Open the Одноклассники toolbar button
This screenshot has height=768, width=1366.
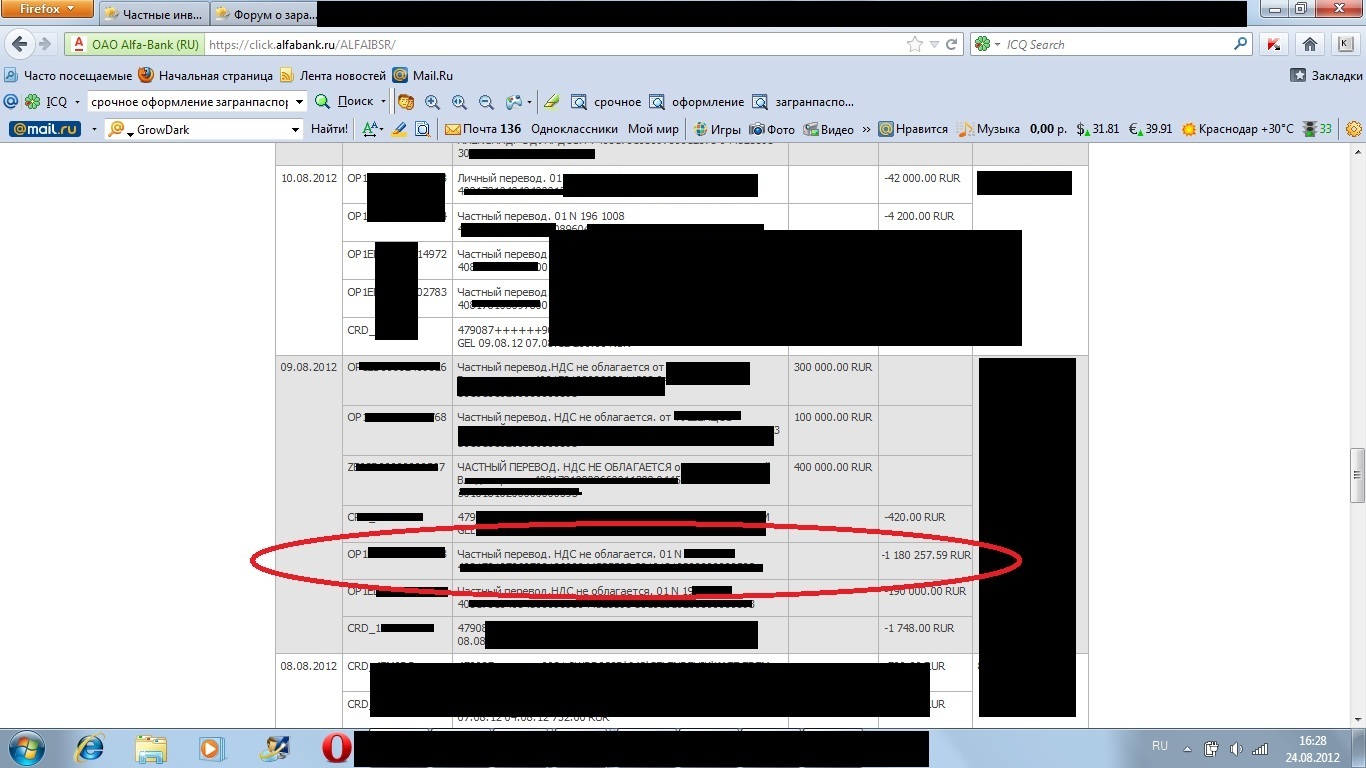(x=575, y=129)
